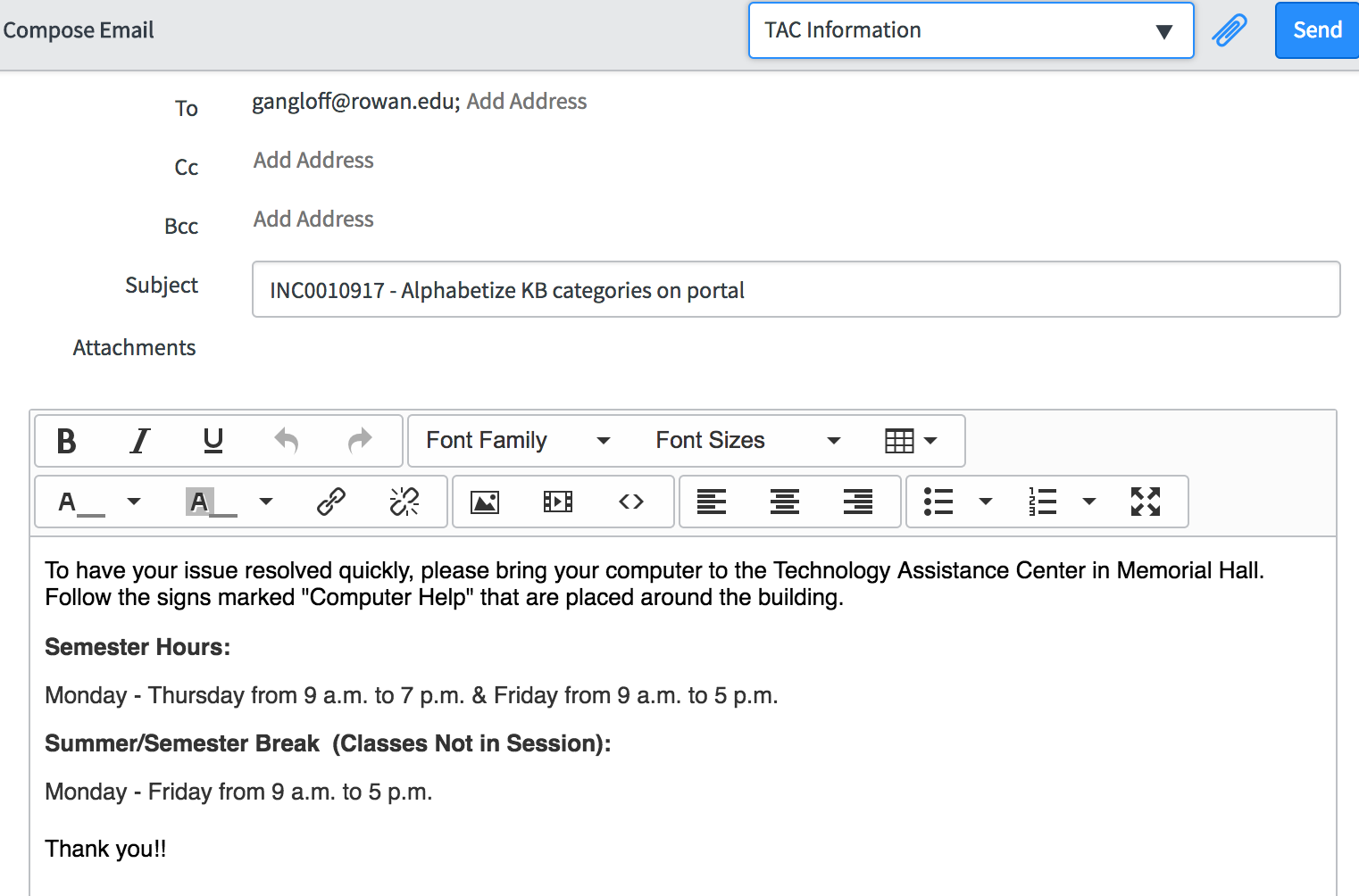Expand numbered list style arrow
This screenshot has width=1359, height=896.
[1089, 502]
